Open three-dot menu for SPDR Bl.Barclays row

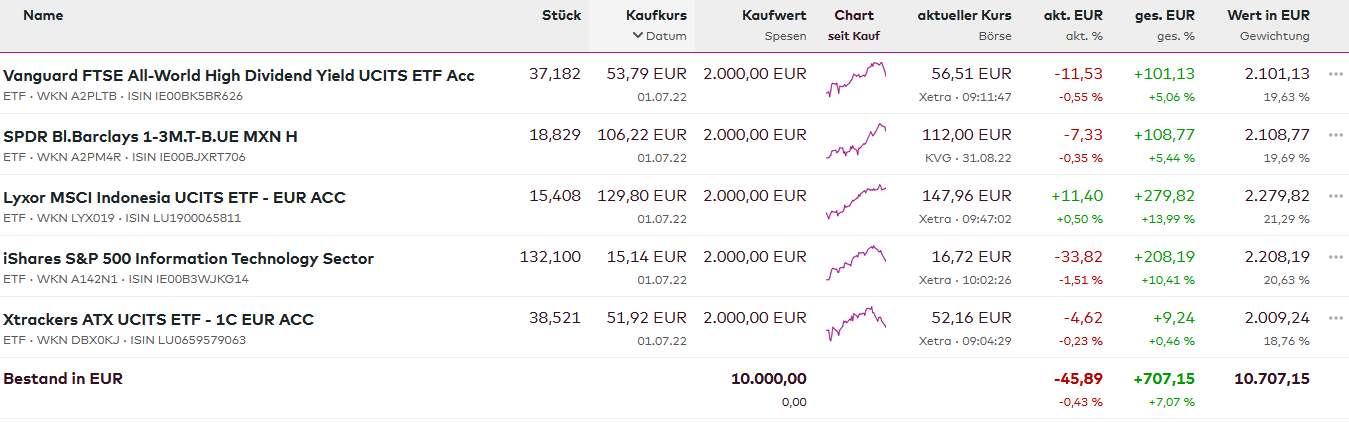click(x=1335, y=135)
